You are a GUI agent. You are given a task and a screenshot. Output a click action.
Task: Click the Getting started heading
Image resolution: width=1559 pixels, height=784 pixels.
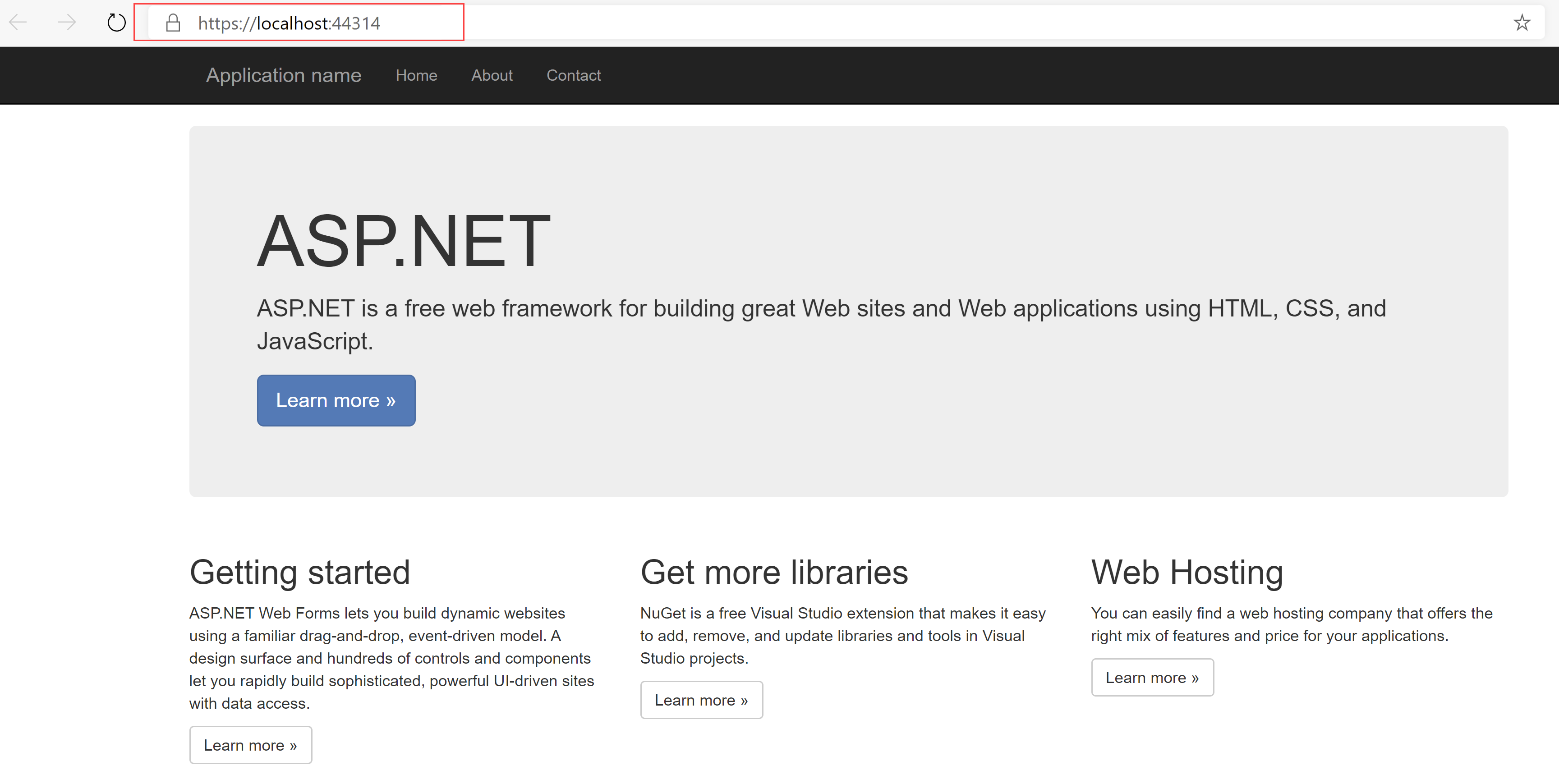coord(299,572)
